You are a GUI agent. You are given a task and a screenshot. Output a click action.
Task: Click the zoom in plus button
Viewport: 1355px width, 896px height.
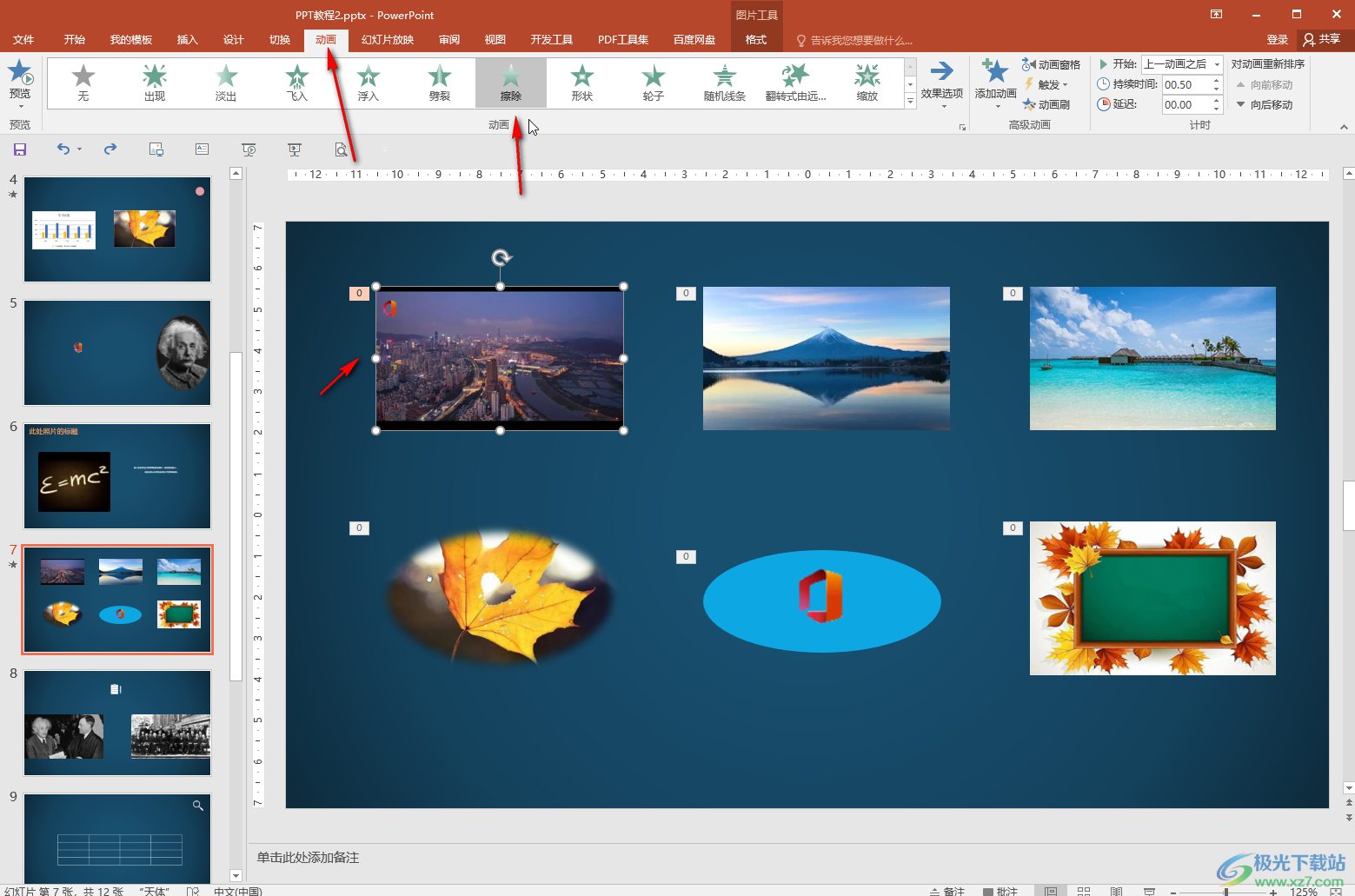[1273, 892]
